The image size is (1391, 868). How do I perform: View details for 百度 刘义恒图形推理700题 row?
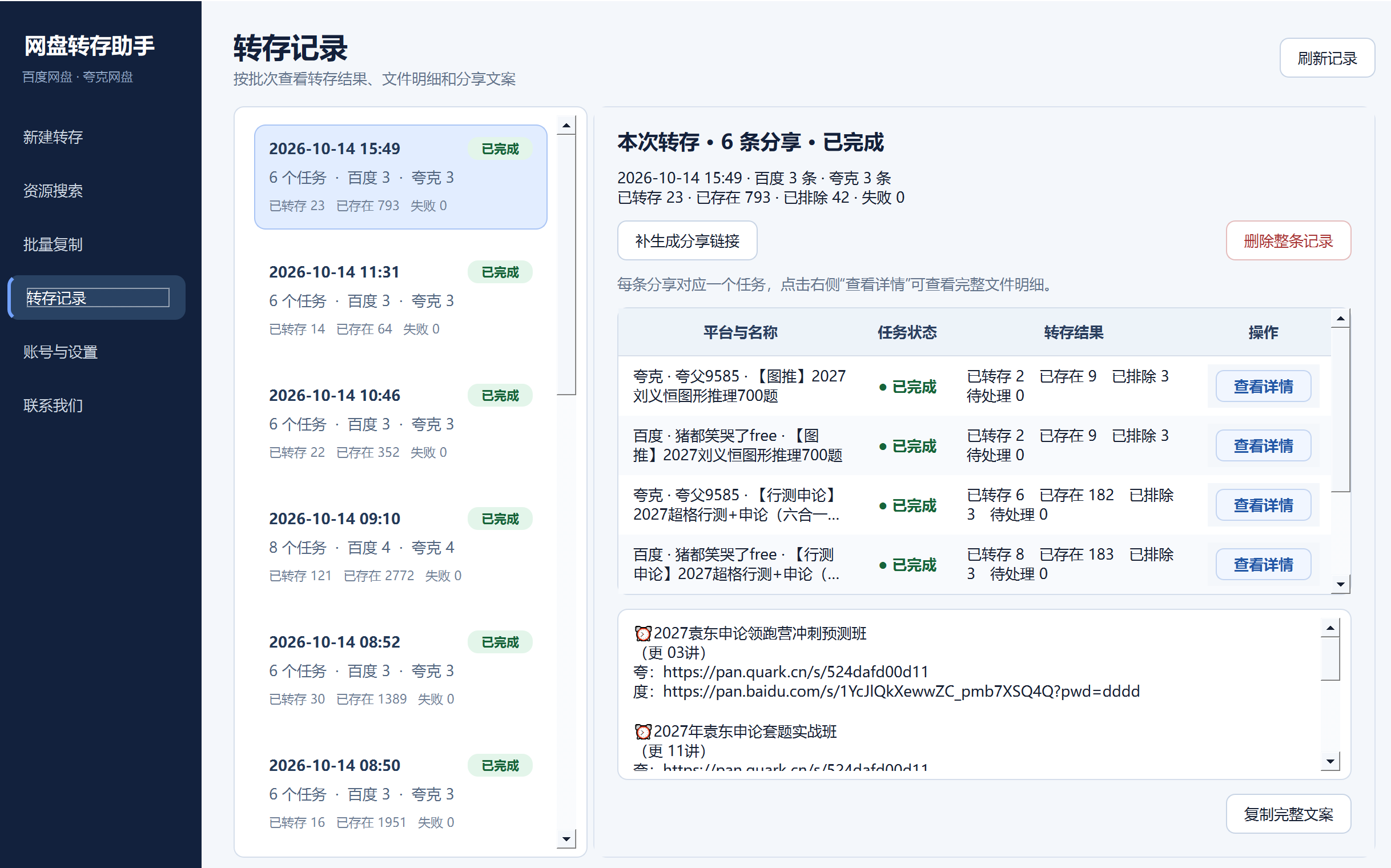[x=1263, y=445]
